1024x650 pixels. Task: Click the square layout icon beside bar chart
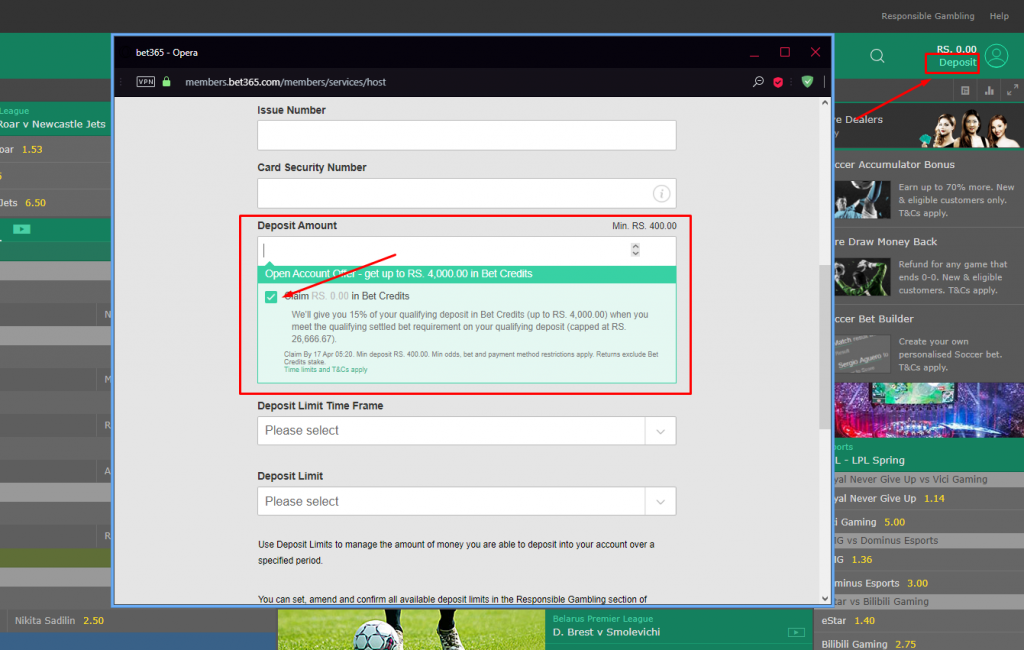(965, 91)
